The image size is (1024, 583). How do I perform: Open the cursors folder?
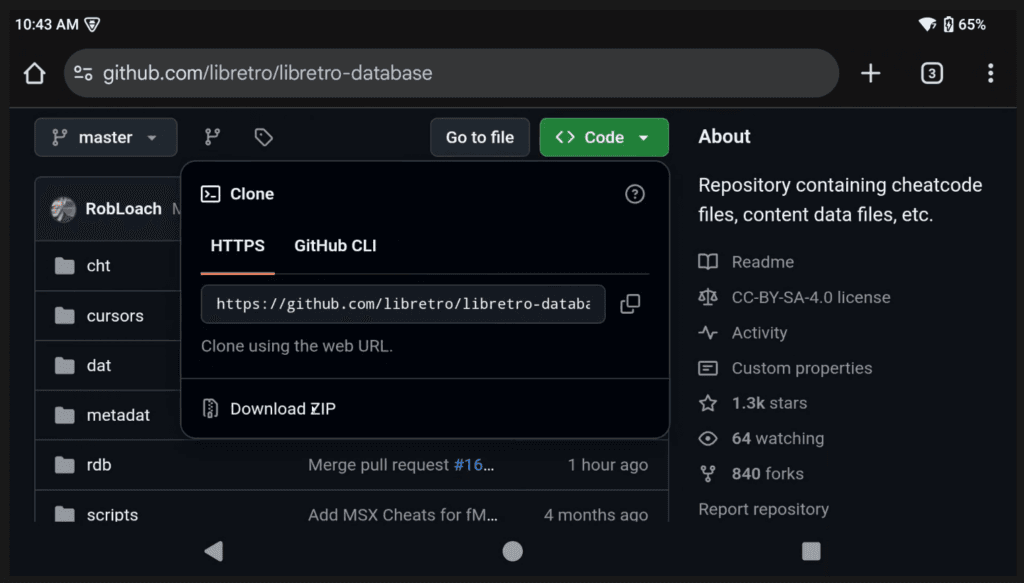tap(115, 316)
